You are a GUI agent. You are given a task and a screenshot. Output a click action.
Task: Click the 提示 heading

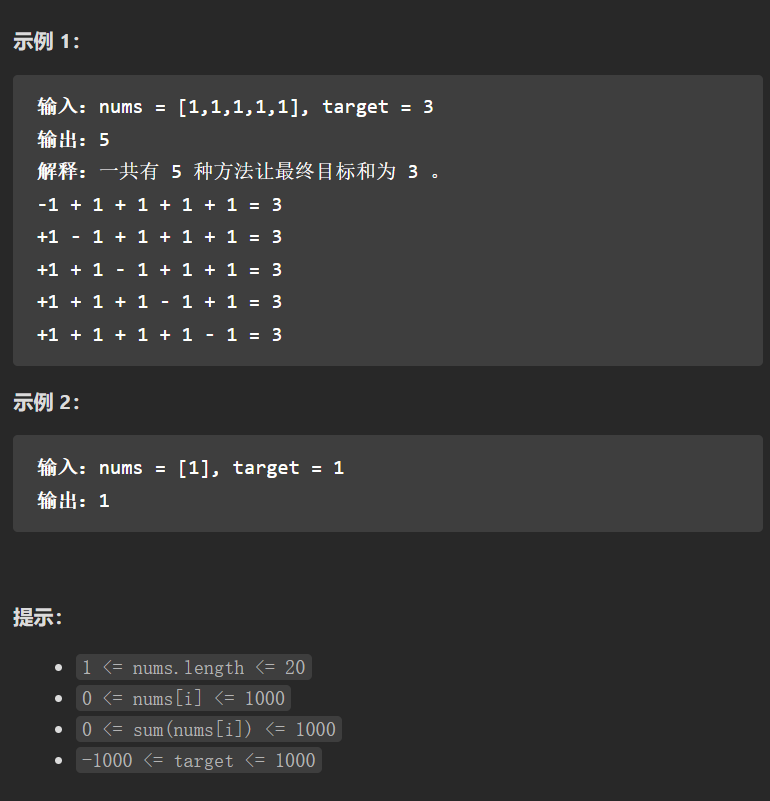point(37,617)
